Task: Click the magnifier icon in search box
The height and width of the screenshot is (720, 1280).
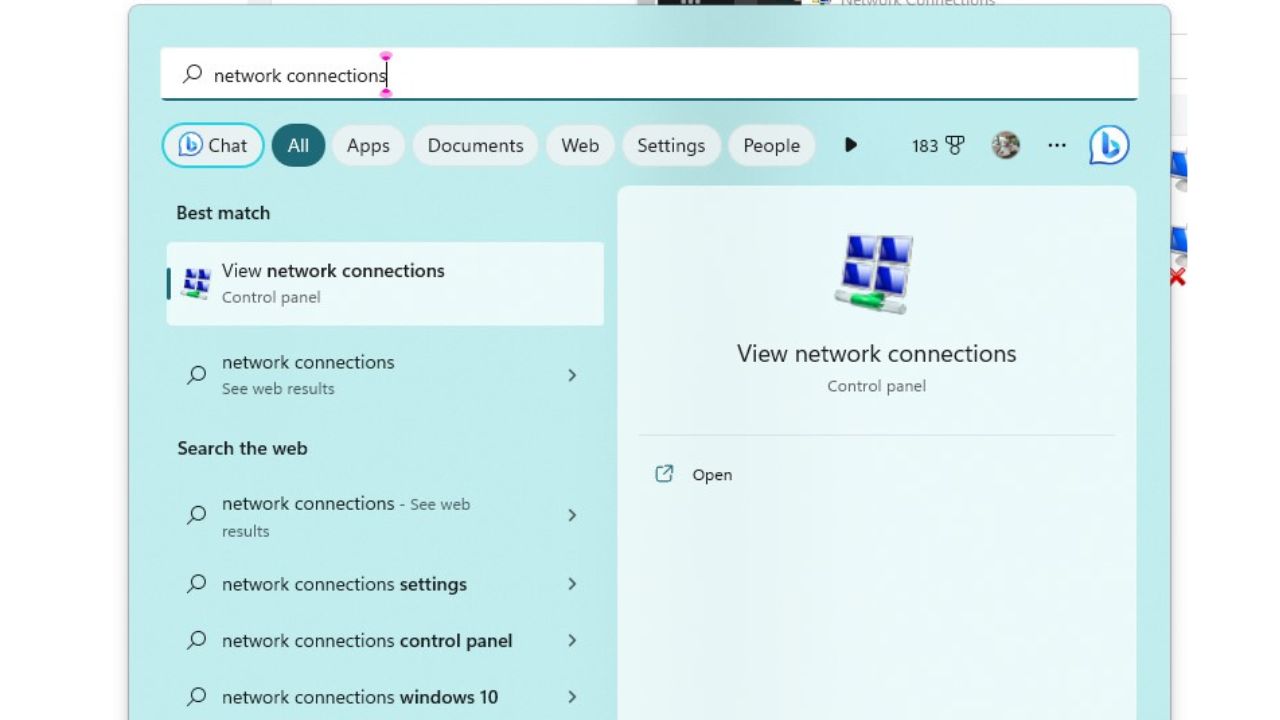Action: (192, 75)
